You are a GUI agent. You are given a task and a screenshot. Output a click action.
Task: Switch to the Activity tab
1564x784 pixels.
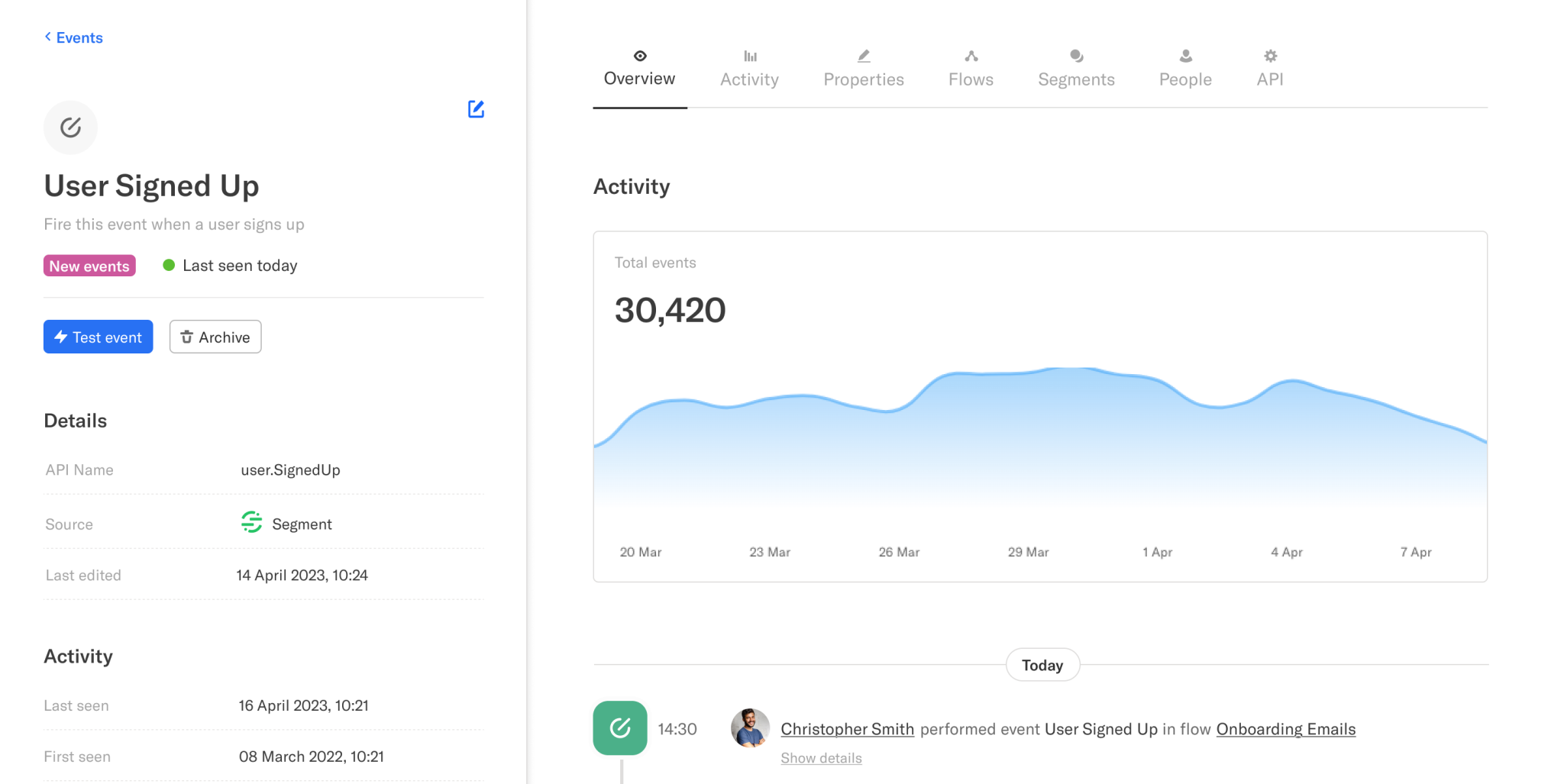click(x=749, y=79)
